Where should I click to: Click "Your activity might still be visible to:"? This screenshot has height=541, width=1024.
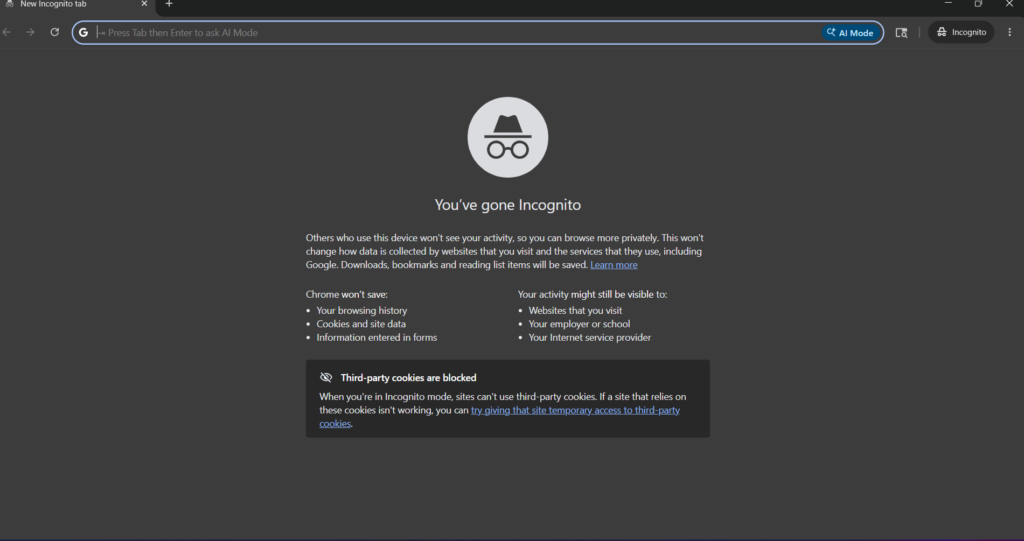(x=592, y=295)
